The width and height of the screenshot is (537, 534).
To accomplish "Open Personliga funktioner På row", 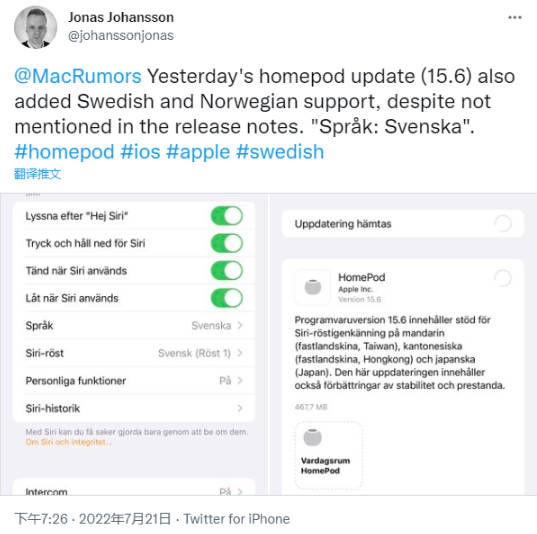I will tap(134, 381).
